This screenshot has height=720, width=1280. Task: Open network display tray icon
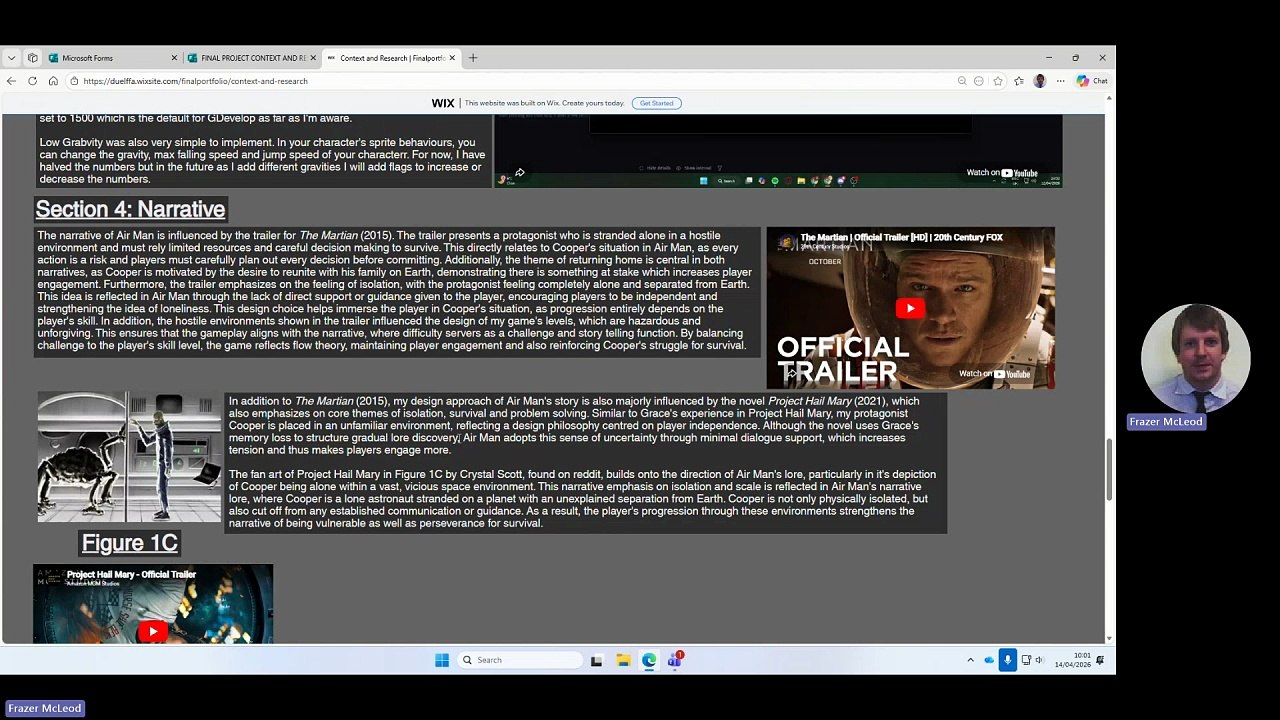click(x=1026, y=660)
